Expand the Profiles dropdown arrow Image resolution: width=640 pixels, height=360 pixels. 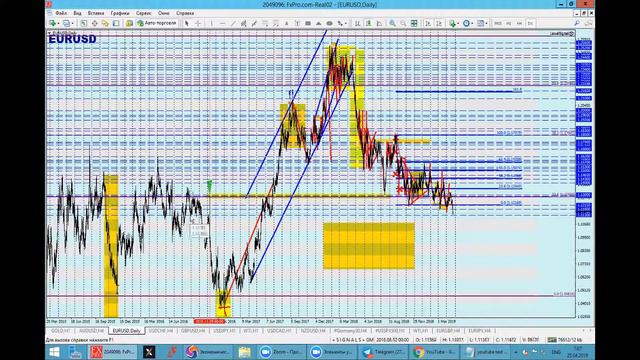72,23
